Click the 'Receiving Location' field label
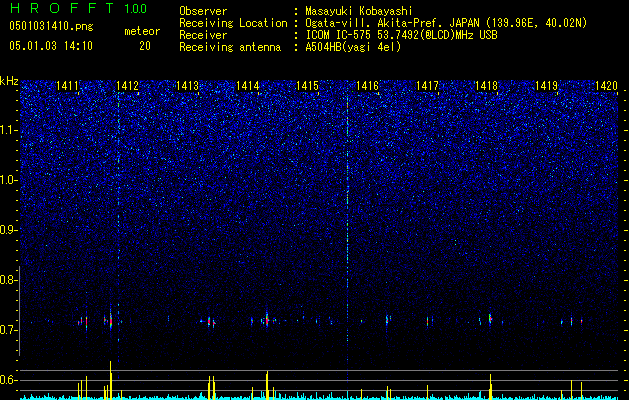 233,23
